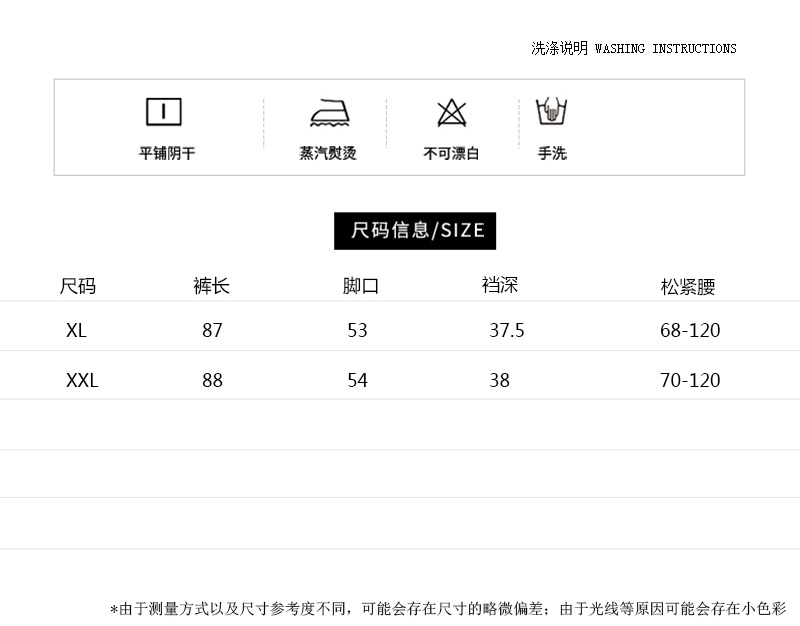Click the 裤长 column header
This screenshot has height=626, width=800.
point(211,286)
